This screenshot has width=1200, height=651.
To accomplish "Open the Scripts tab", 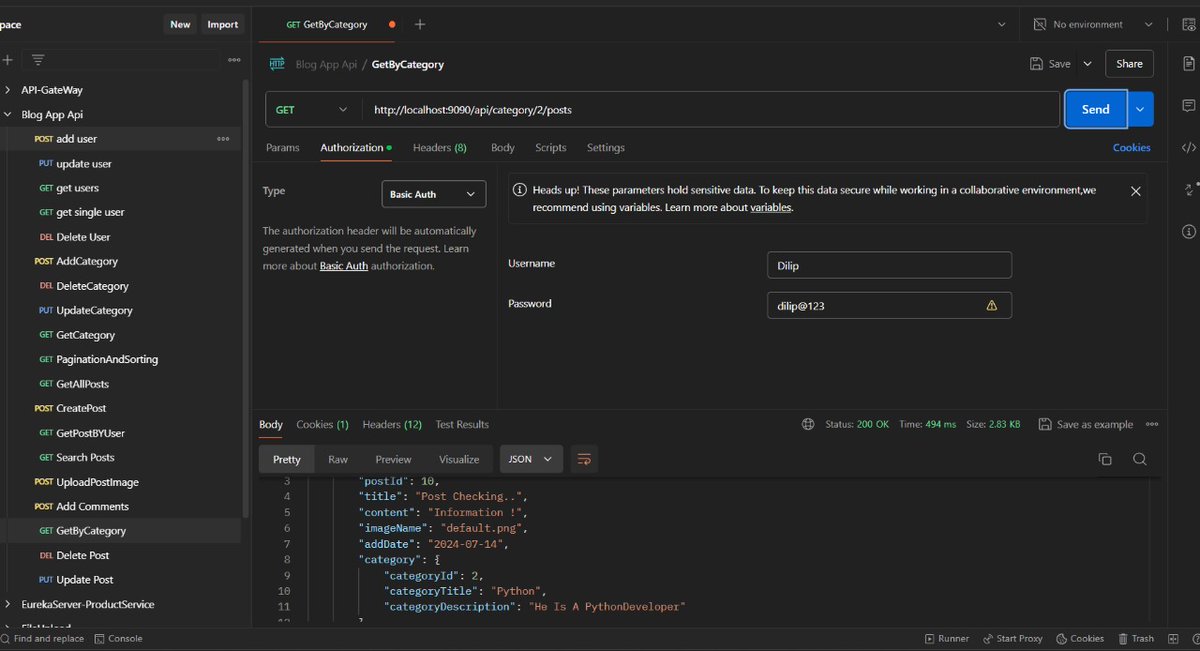I will [551, 148].
